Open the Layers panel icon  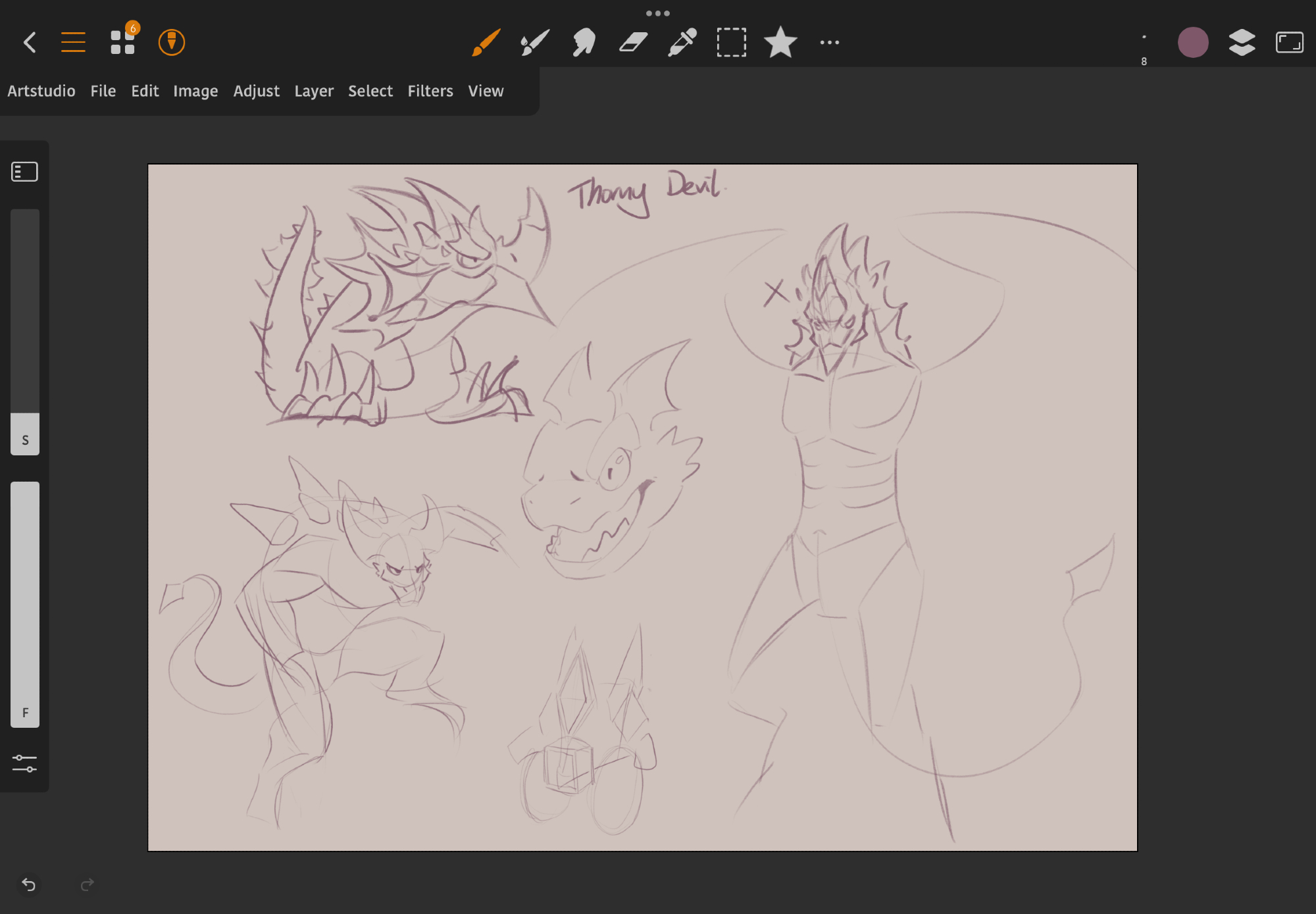click(x=1242, y=43)
